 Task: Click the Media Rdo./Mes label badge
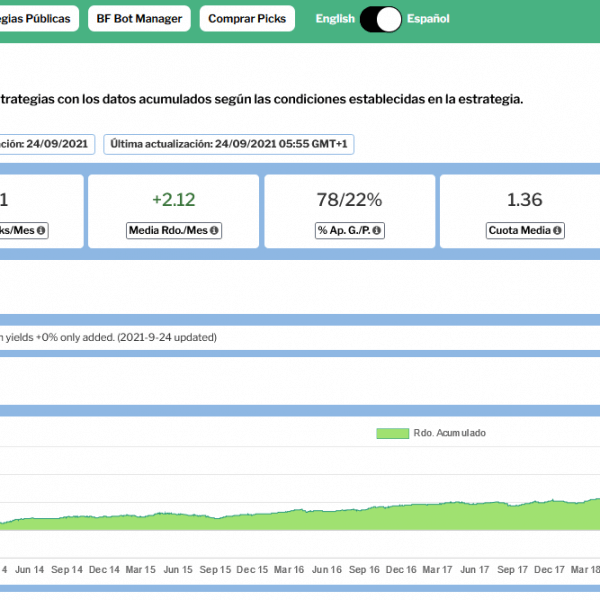[x=174, y=230]
